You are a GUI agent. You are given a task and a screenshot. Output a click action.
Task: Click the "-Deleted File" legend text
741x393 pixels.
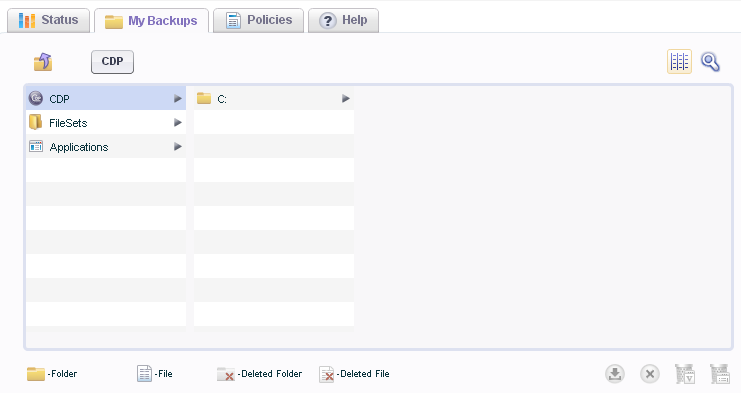363,374
